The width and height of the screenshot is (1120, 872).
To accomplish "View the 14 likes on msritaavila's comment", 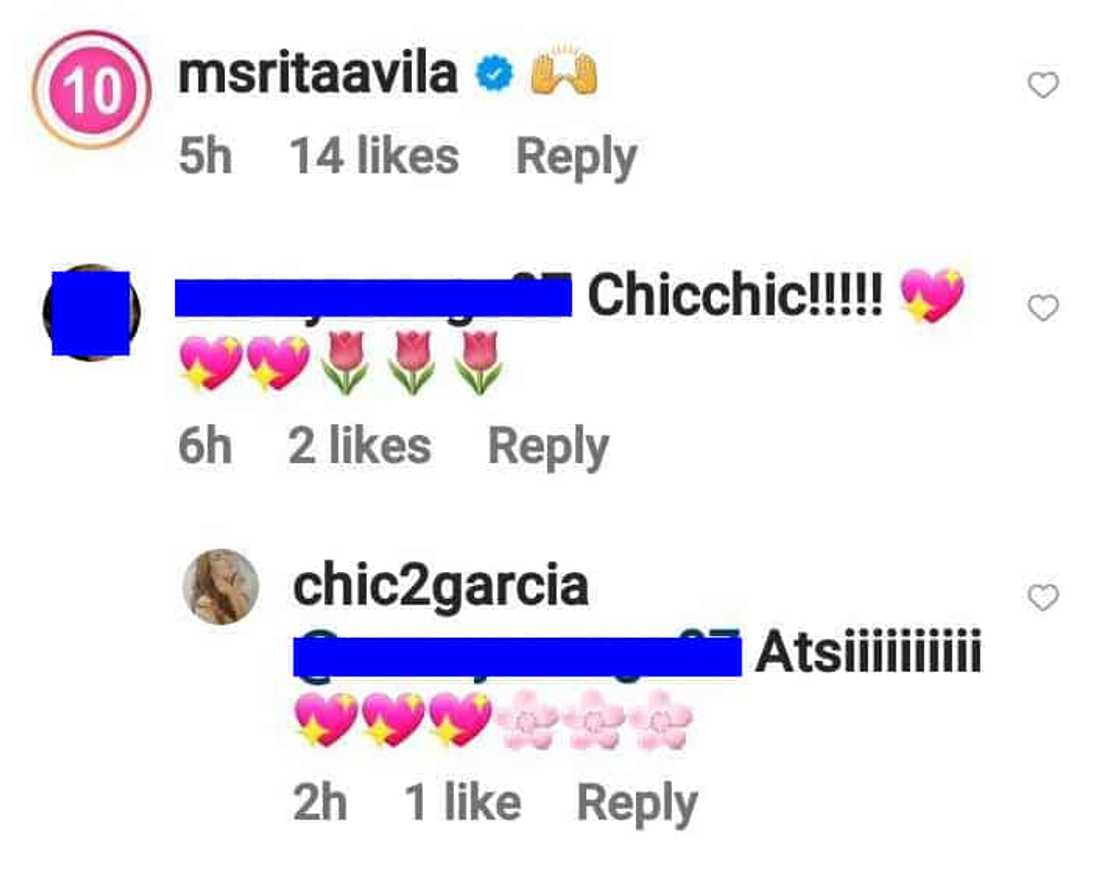I will (x=374, y=156).
